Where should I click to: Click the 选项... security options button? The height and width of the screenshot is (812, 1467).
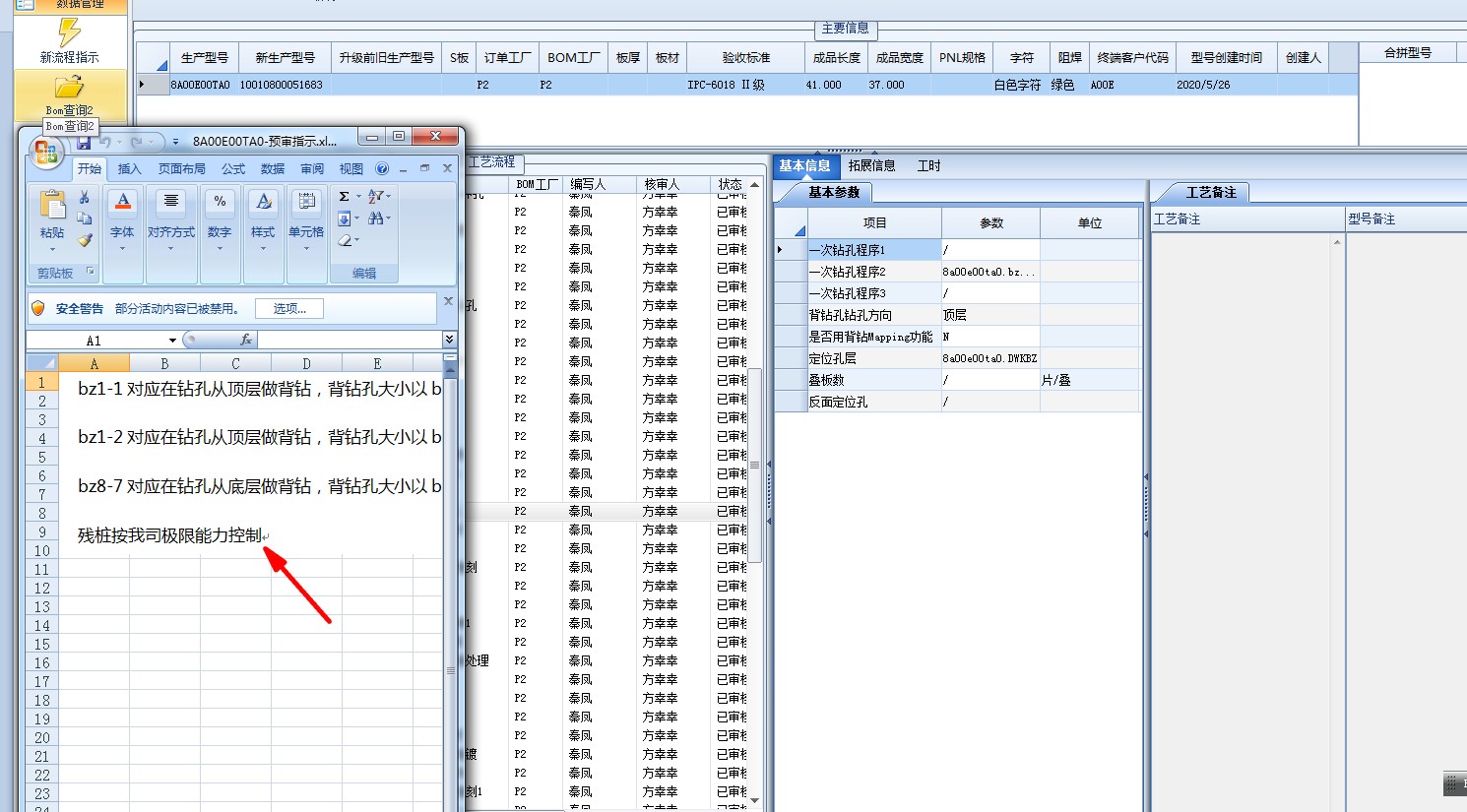pos(289,308)
